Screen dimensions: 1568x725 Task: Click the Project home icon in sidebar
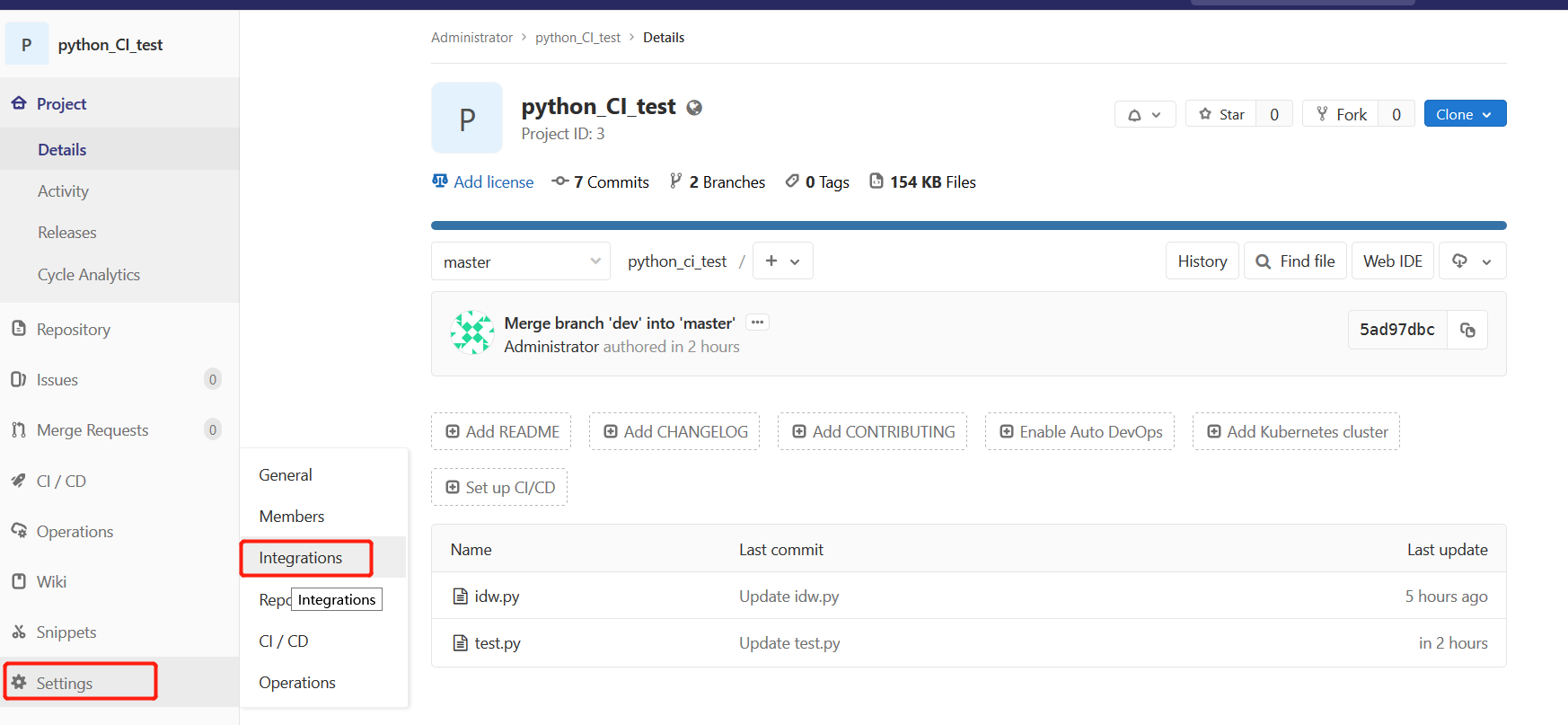pyautogui.click(x=19, y=103)
